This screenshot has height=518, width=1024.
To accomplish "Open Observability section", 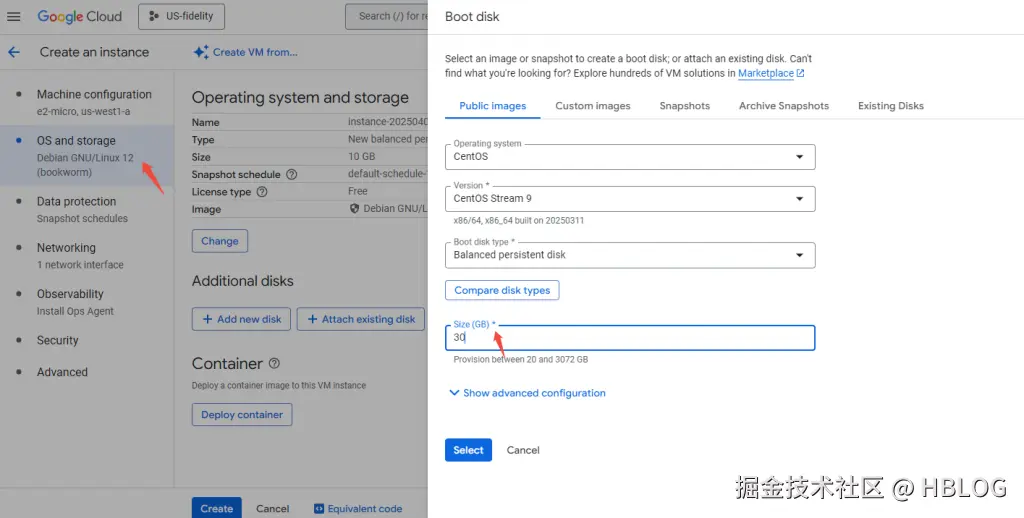I will tap(87, 302).
